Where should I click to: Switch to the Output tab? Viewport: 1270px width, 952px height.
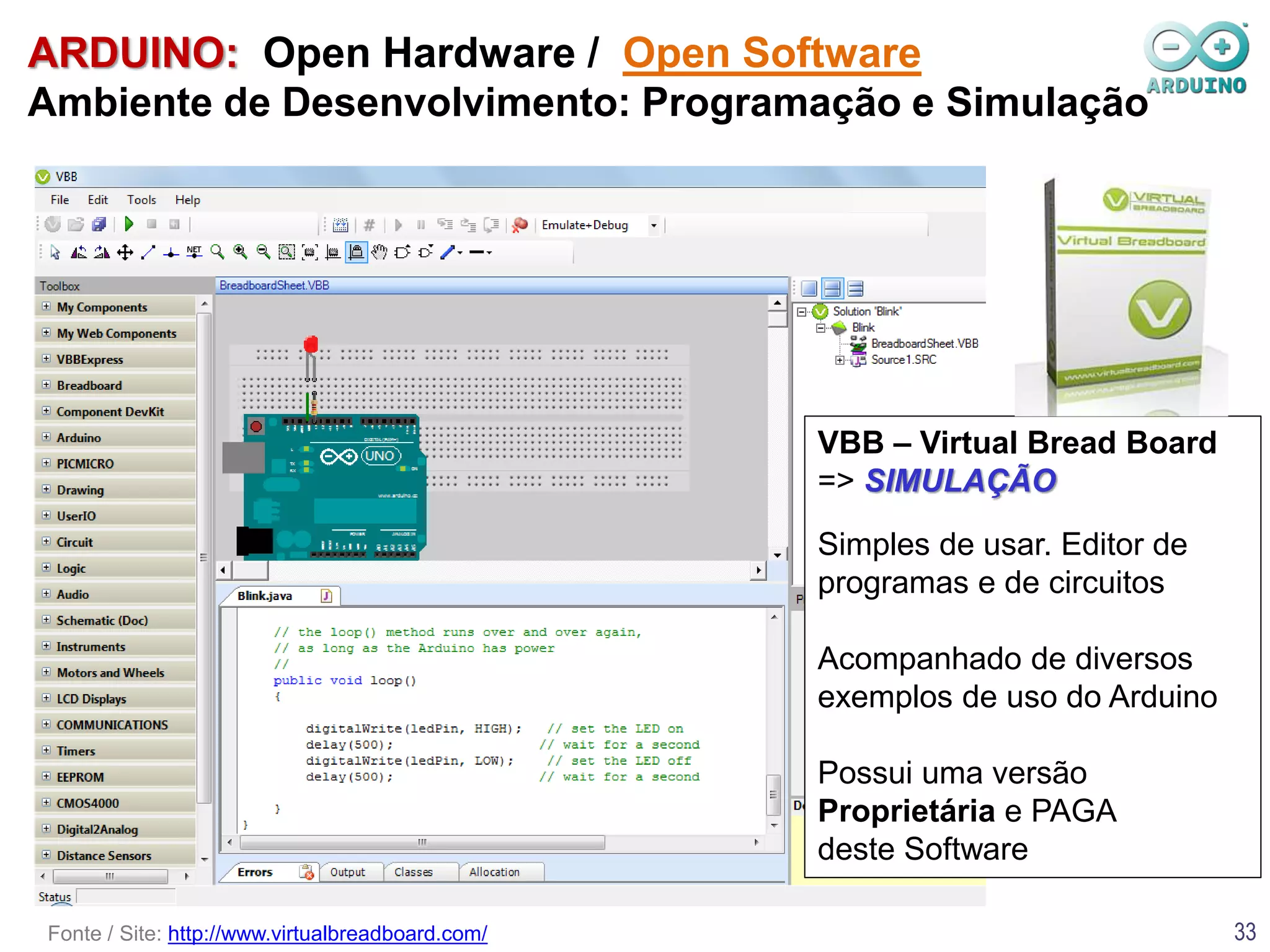coord(352,872)
